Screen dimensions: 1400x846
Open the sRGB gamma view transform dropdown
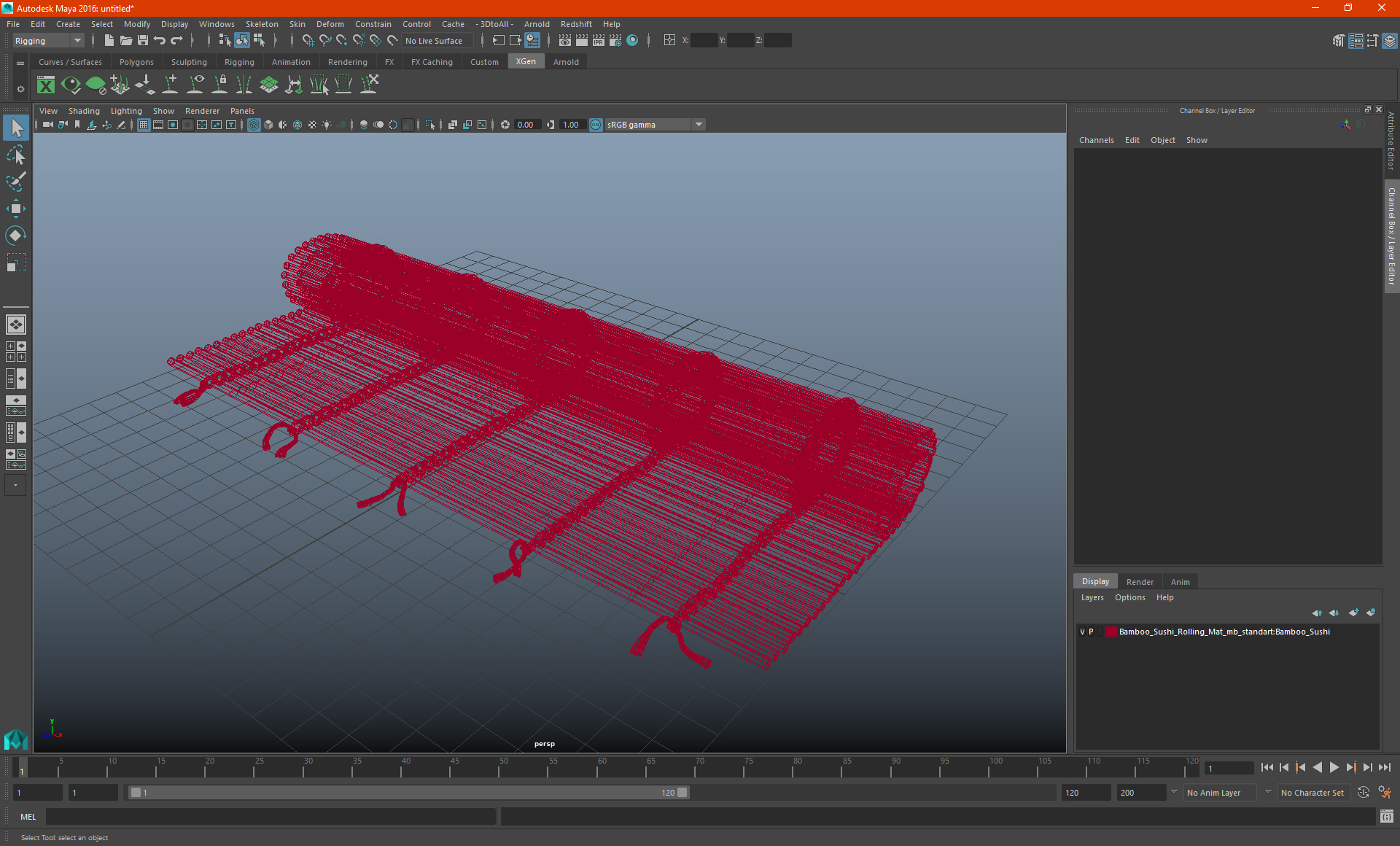click(x=655, y=125)
